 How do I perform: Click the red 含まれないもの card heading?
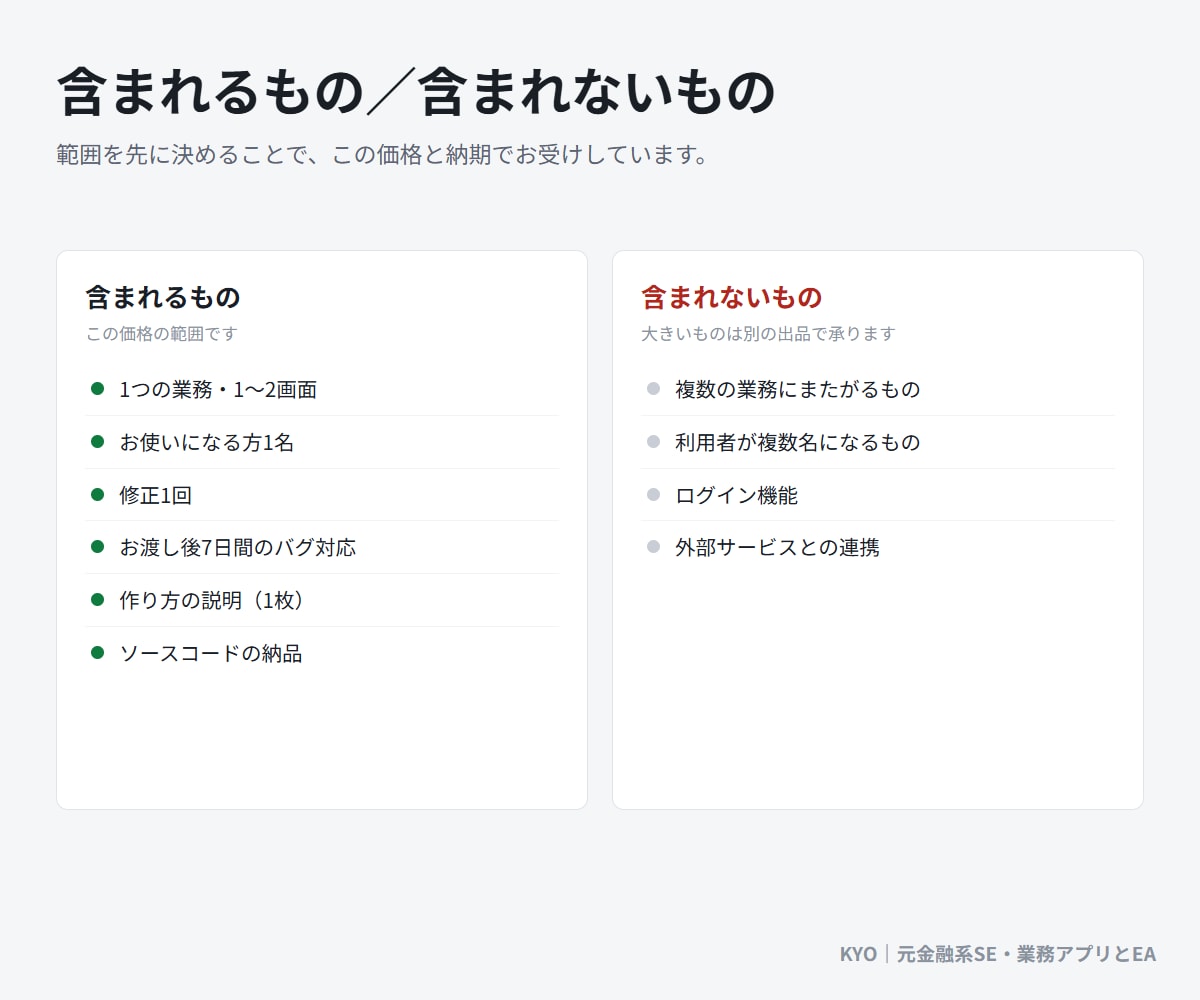pyautogui.click(x=731, y=297)
